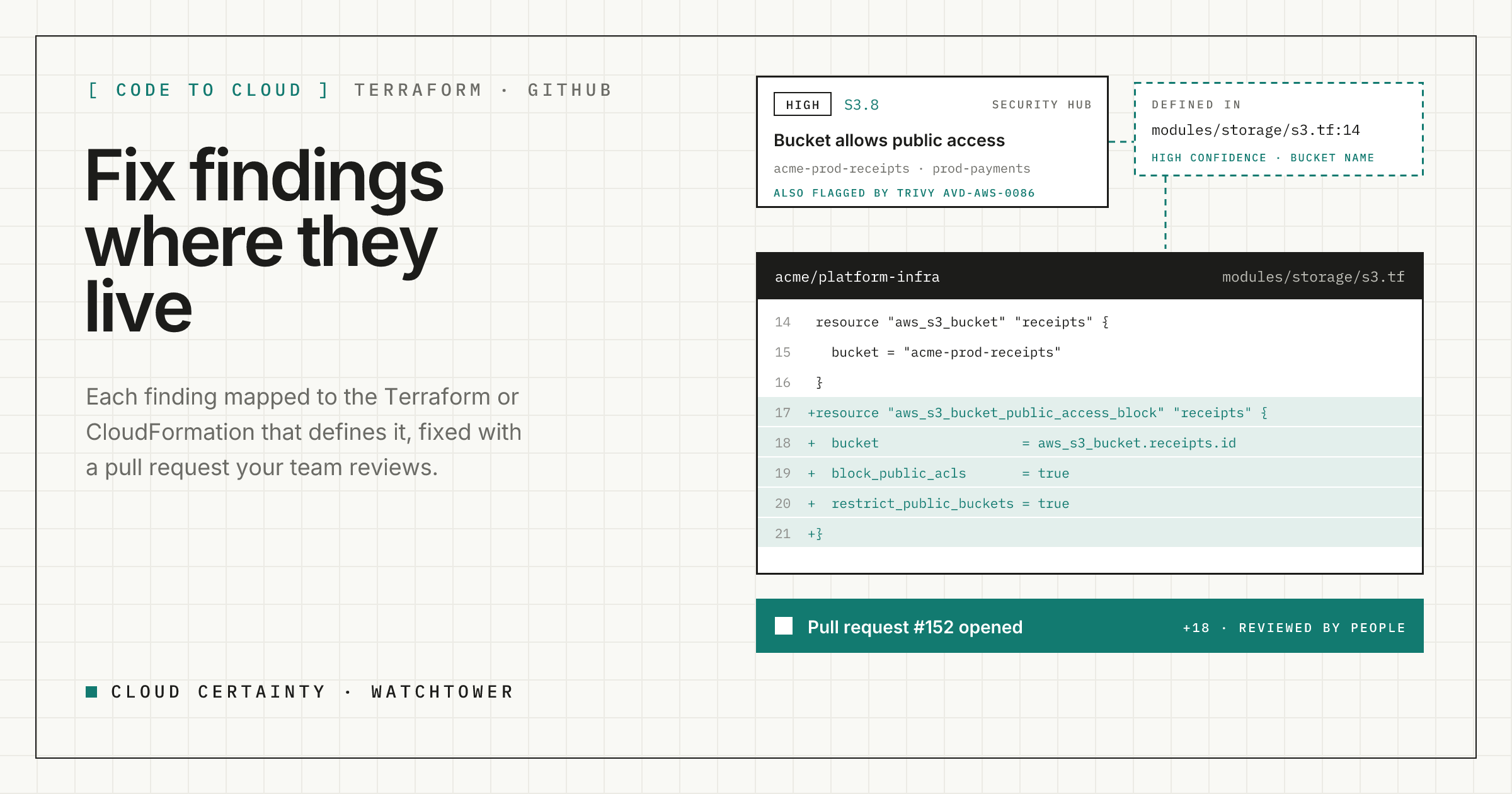Click +18 · REVIEWED BY PEOPLE text
Screen dimensions: 1512x794
point(1294,628)
